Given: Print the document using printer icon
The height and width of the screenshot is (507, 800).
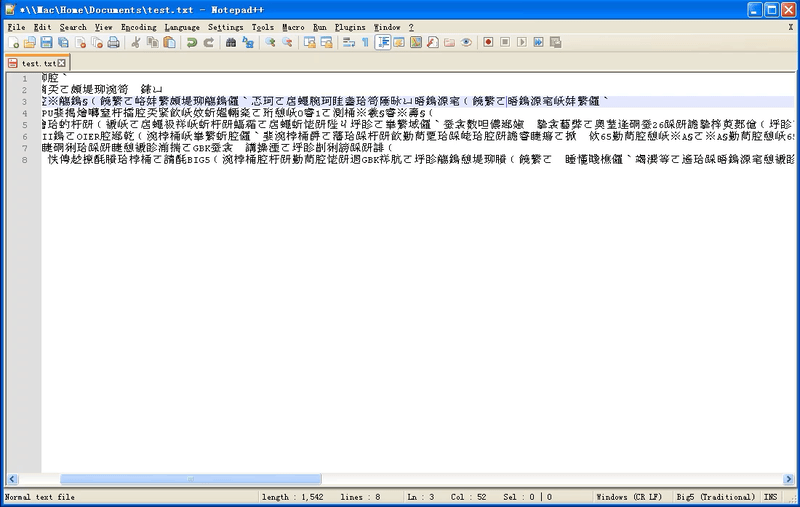Looking at the screenshot, I should tap(114, 43).
